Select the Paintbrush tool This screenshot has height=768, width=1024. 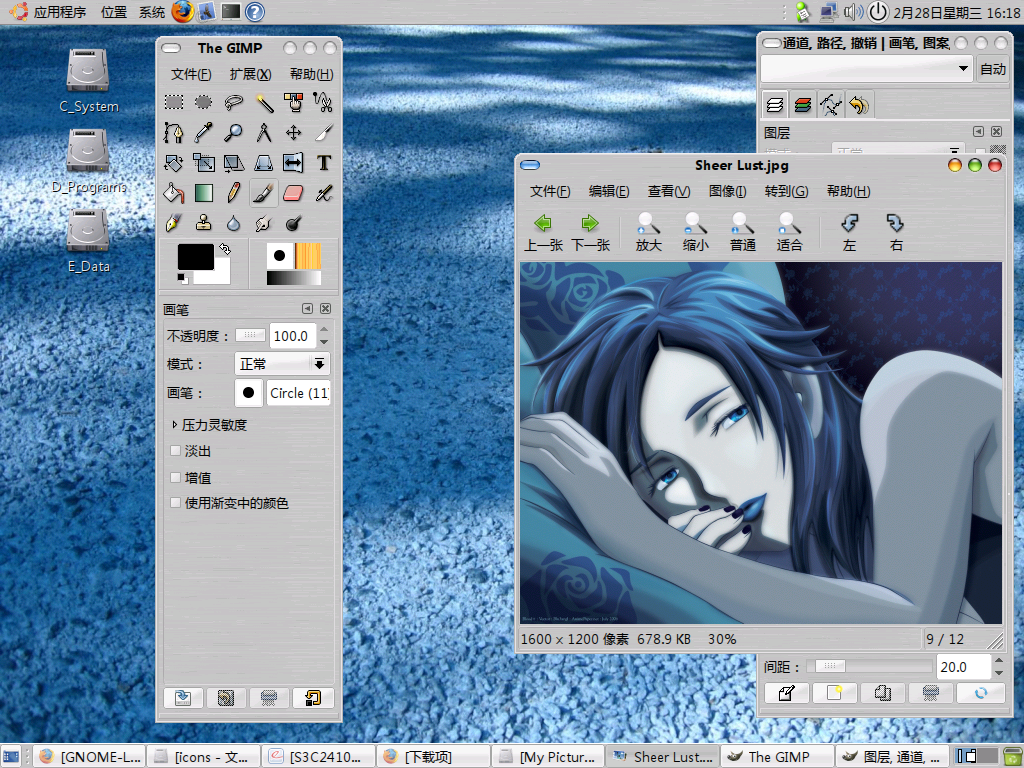coord(264,193)
